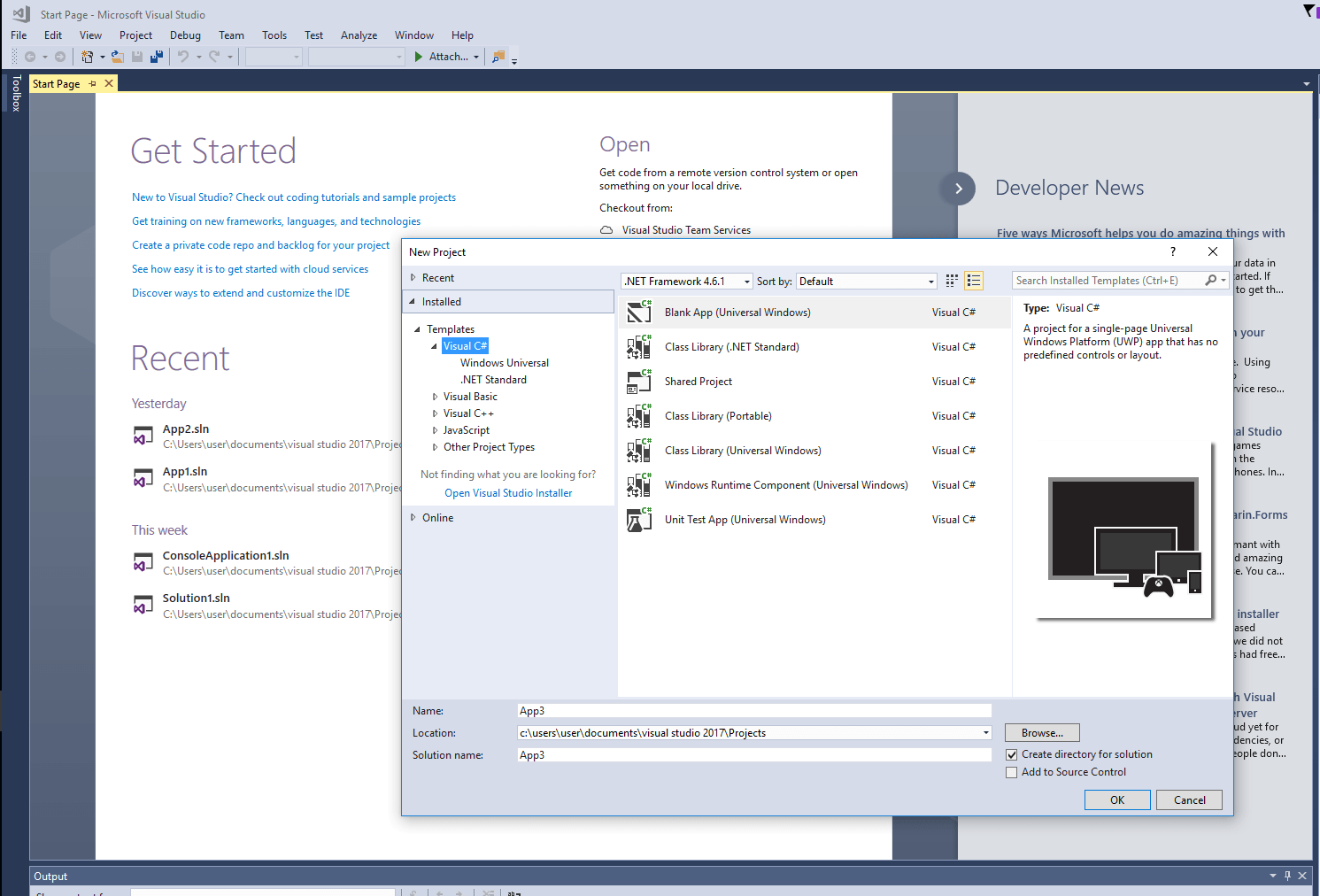This screenshot has width=1320, height=896.
Task: Open recent solution Solution1.sln
Action: 197,599
